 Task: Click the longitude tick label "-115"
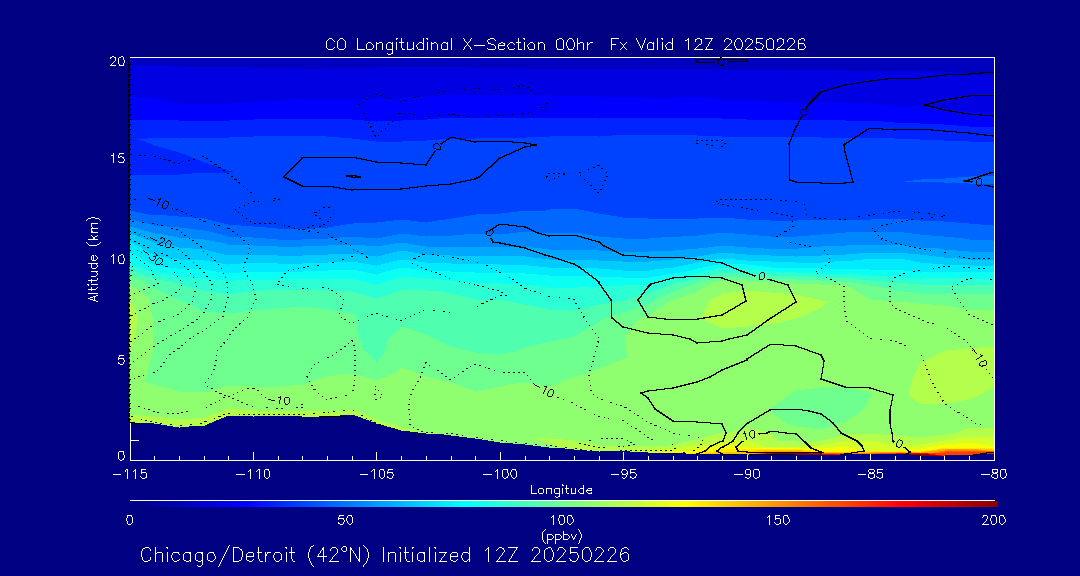pos(129,475)
